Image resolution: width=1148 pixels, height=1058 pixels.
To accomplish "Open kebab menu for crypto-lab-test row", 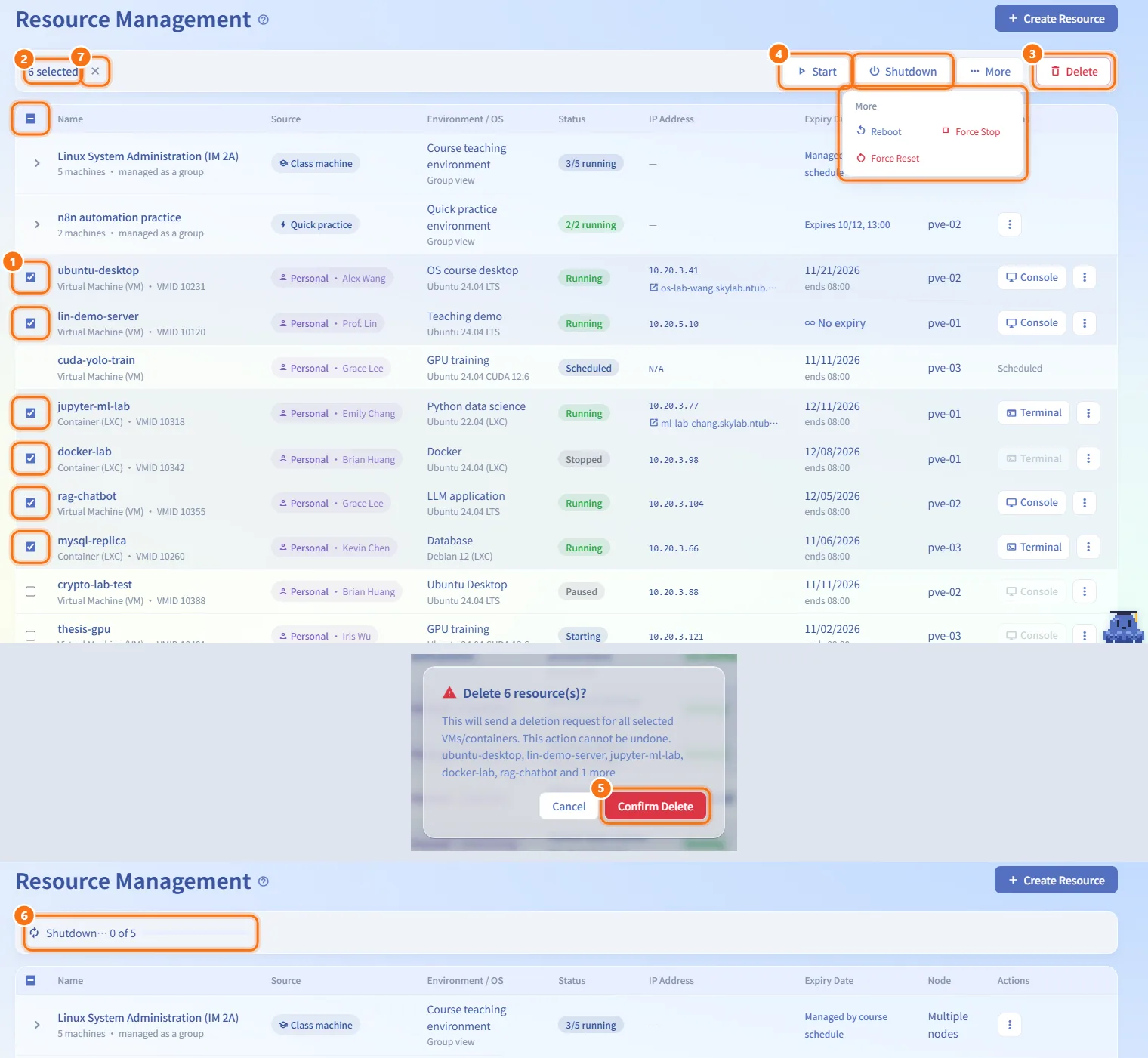I will [1085, 591].
